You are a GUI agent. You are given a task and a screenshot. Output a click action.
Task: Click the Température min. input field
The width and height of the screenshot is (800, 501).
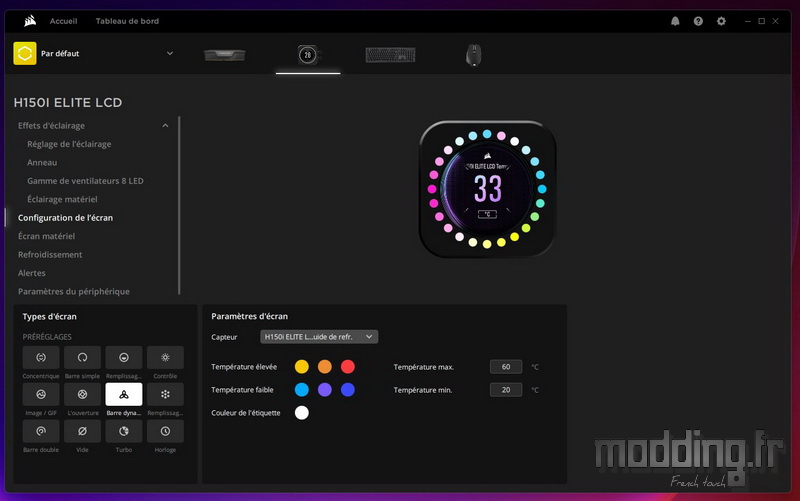[506, 390]
